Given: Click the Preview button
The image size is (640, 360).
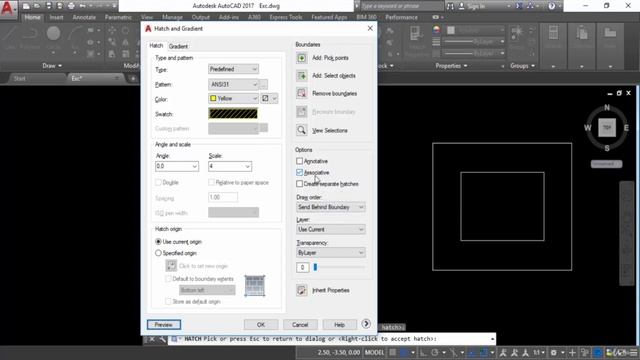Looking at the screenshot, I should pos(164,324).
